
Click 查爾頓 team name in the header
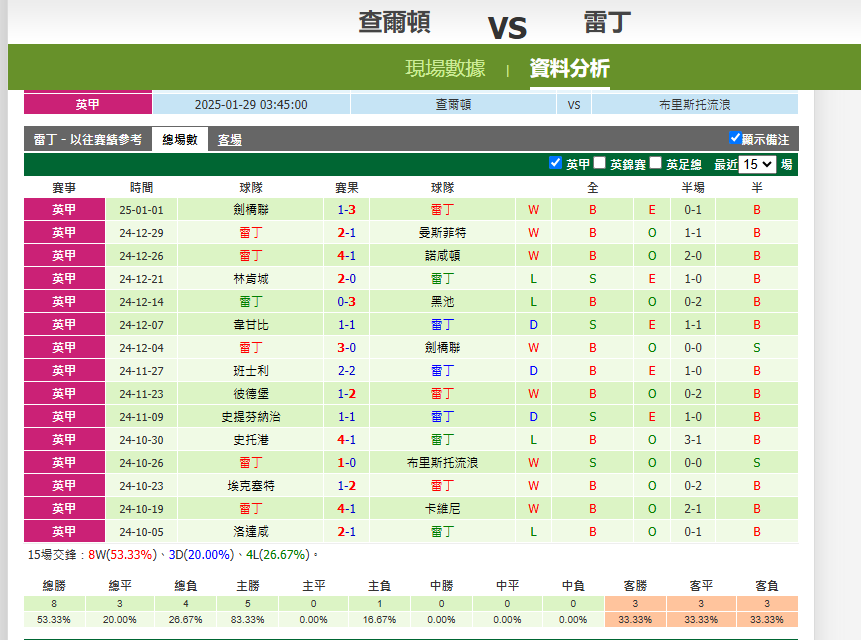coord(394,23)
